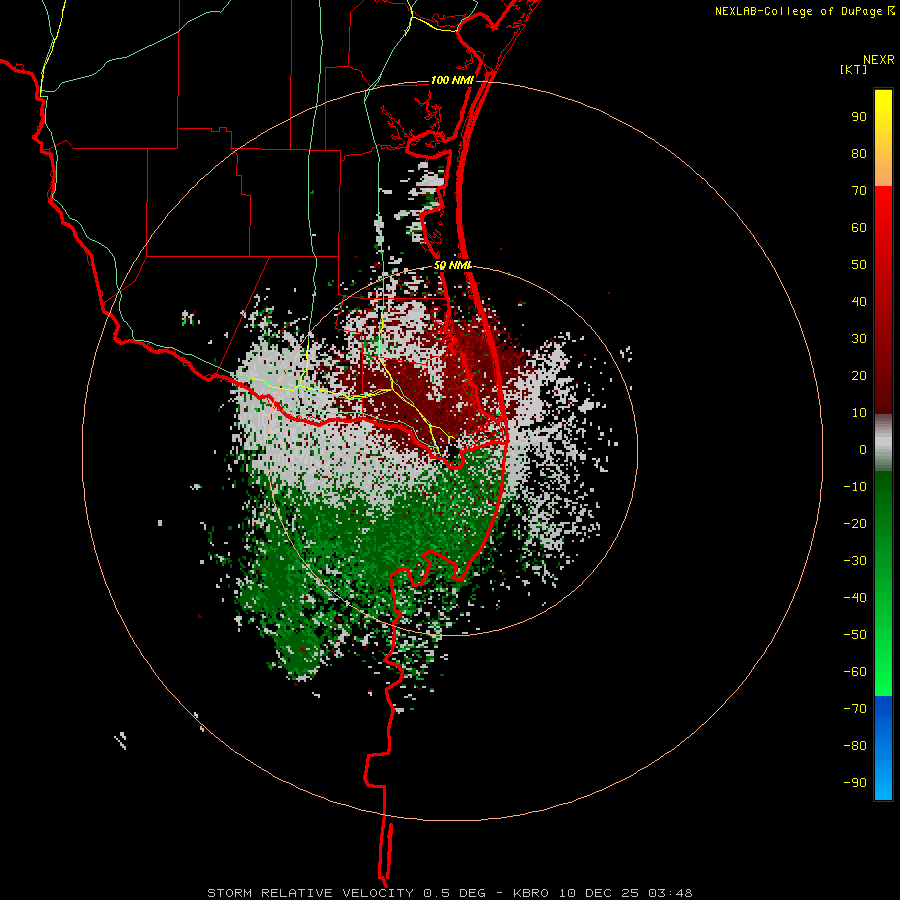Click the 50 NMI range ring label
Image resolution: width=900 pixels, height=900 pixels.
(452, 265)
